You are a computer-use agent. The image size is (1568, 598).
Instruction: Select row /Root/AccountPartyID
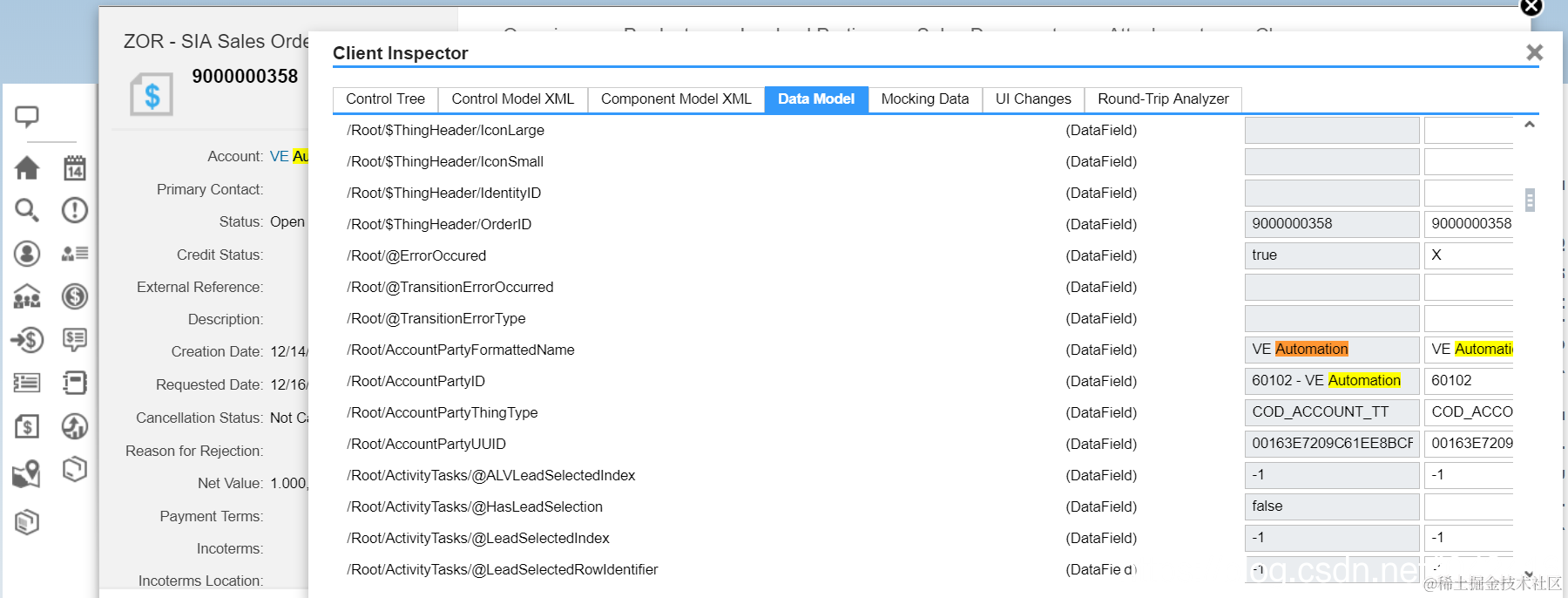point(416,381)
